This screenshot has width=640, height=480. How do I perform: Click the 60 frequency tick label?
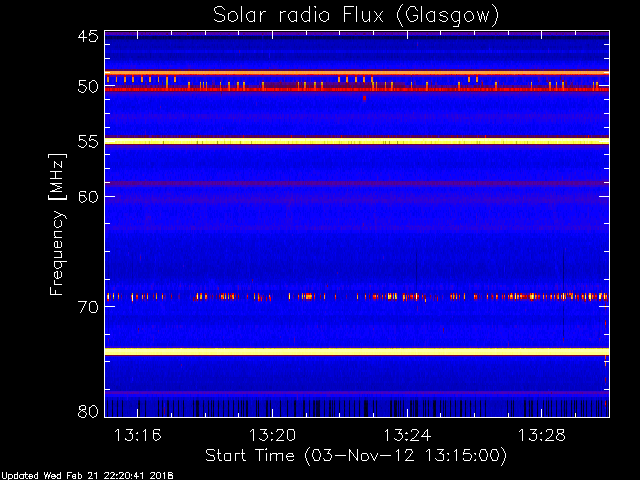[x=88, y=196]
